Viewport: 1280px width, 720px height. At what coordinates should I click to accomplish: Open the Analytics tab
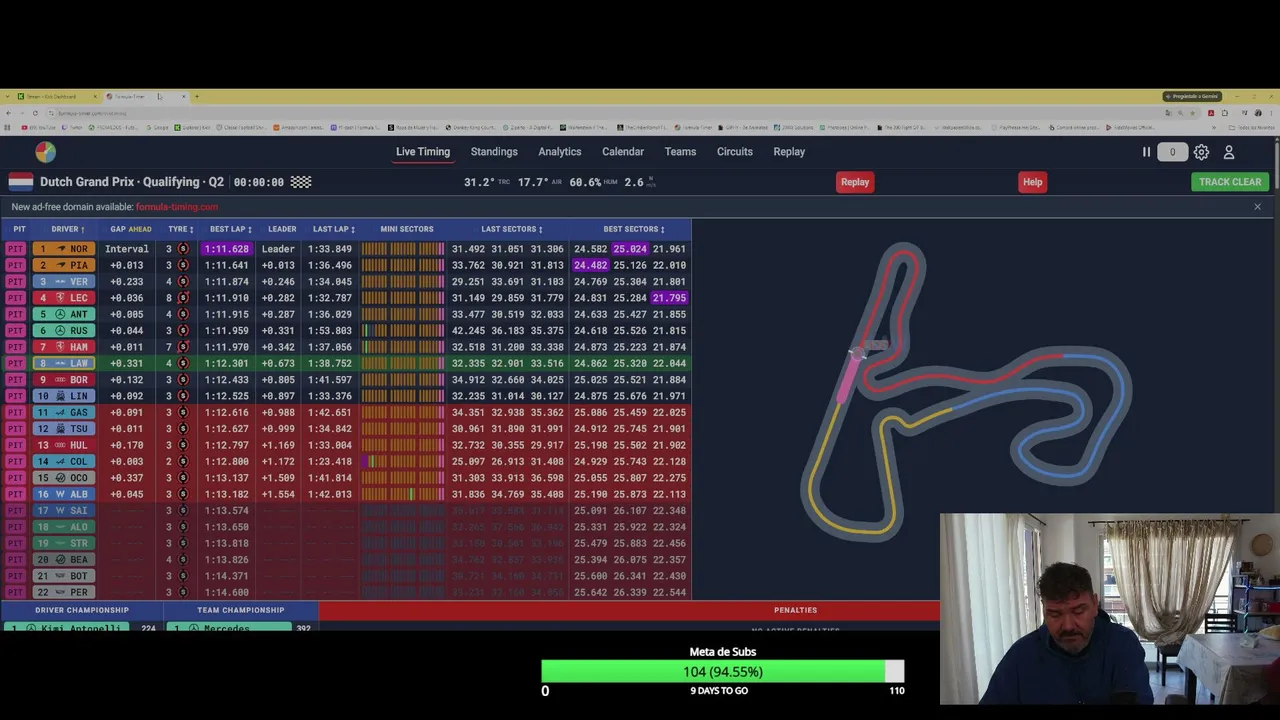(560, 152)
